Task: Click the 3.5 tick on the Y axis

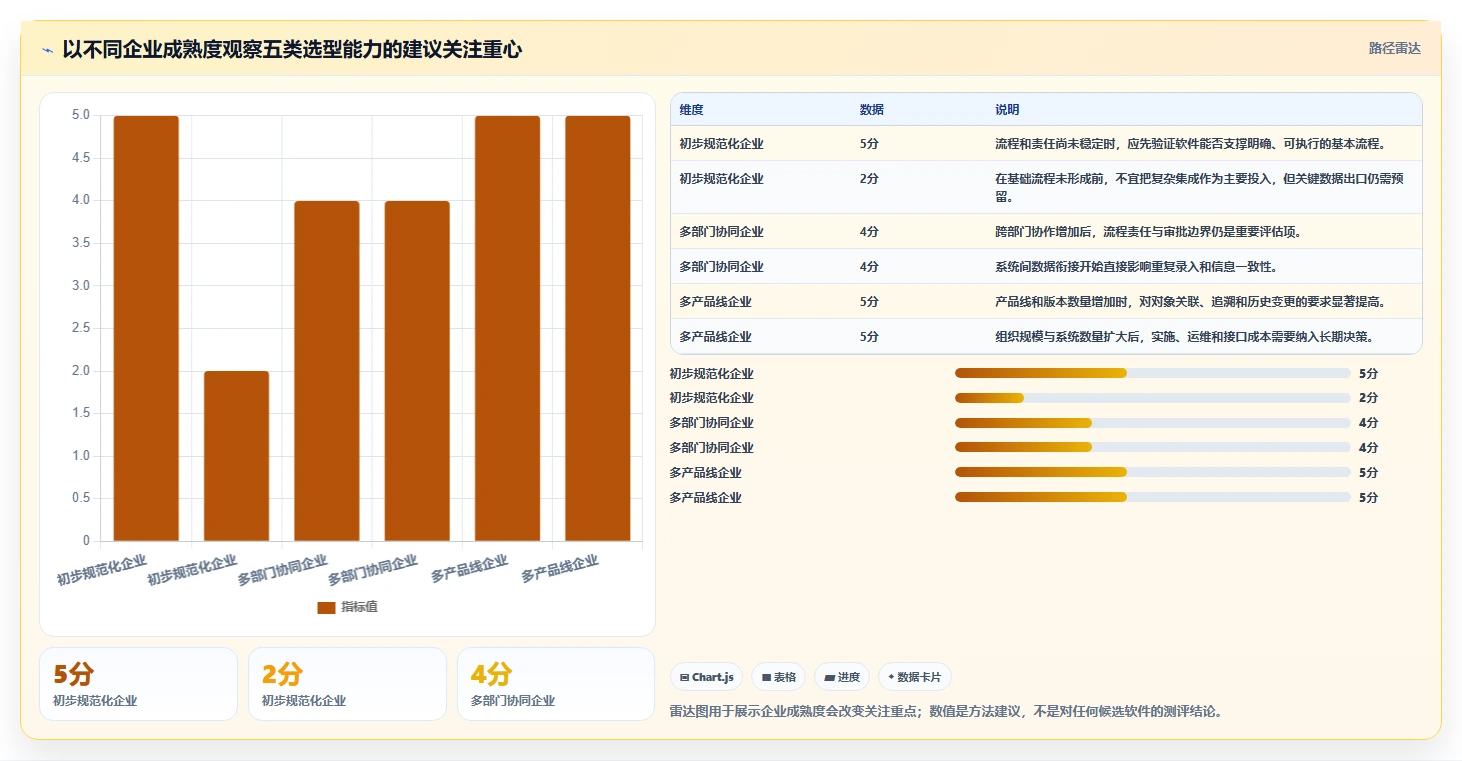Action: point(80,243)
